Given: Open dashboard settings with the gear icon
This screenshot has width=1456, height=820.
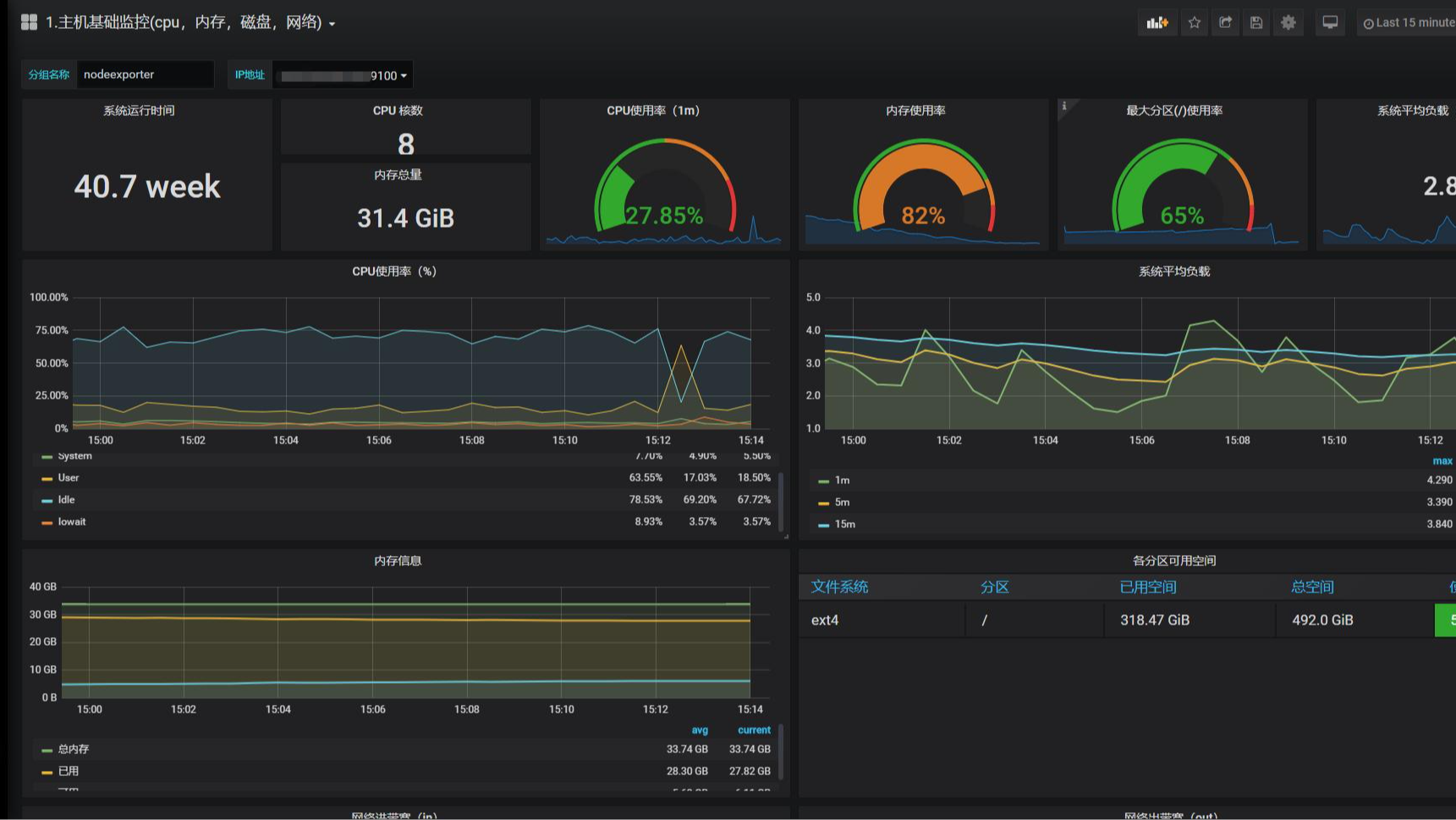Looking at the screenshot, I should coord(1287,22).
